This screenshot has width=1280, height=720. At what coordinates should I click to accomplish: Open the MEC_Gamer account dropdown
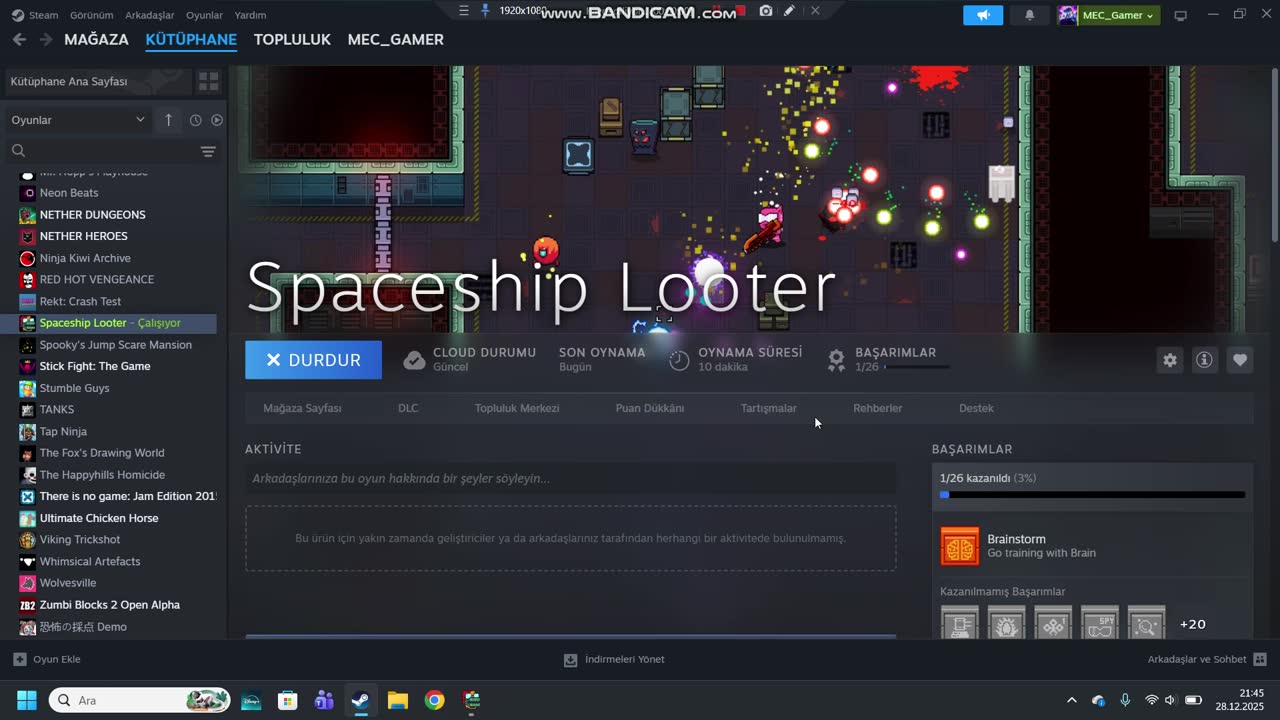tap(1109, 15)
